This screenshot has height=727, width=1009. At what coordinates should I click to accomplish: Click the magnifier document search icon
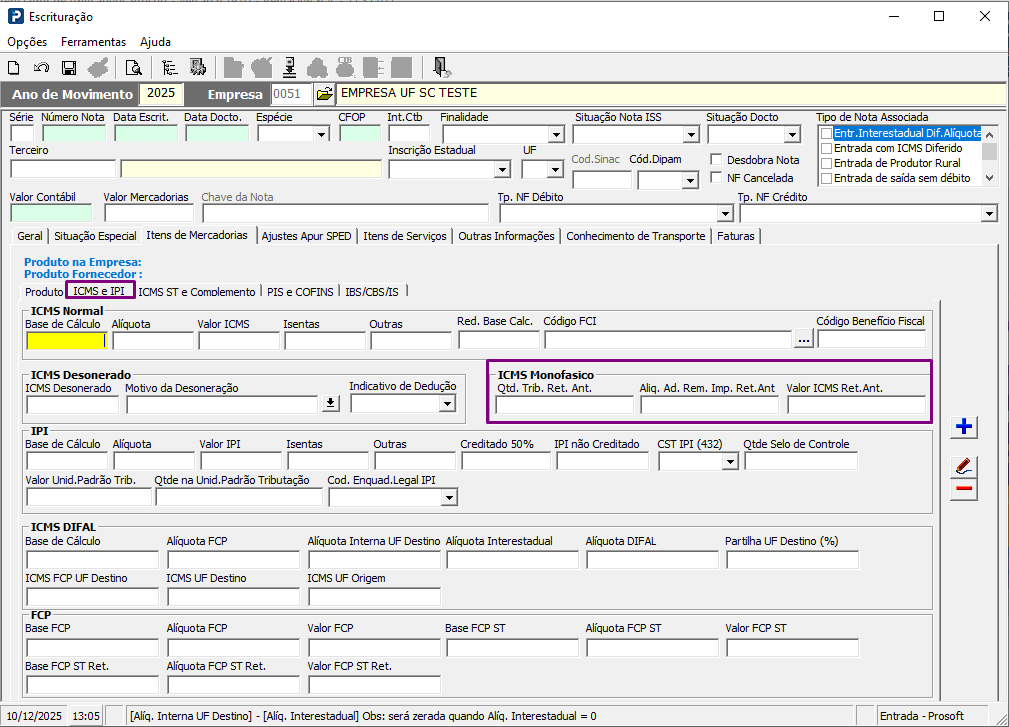(133, 68)
